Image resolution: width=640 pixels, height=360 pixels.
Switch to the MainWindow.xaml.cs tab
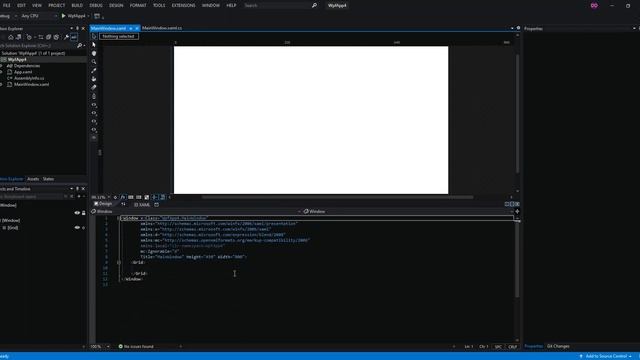162,28
